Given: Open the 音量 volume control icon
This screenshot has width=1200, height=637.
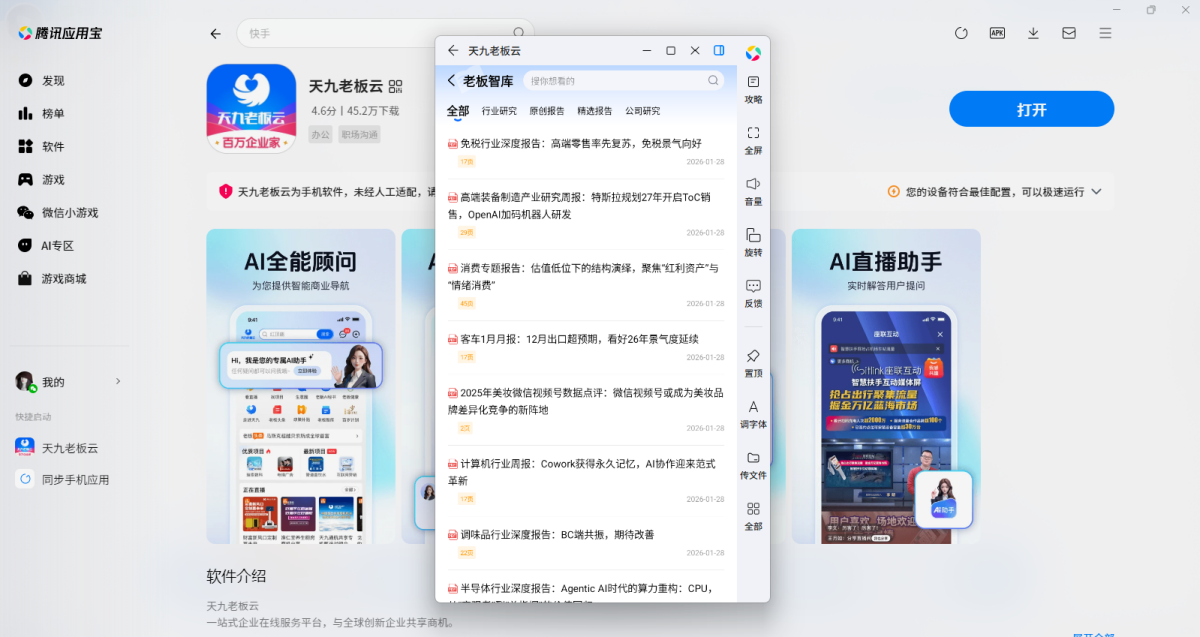Looking at the screenshot, I should pyautogui.click(x=753, y=184).
